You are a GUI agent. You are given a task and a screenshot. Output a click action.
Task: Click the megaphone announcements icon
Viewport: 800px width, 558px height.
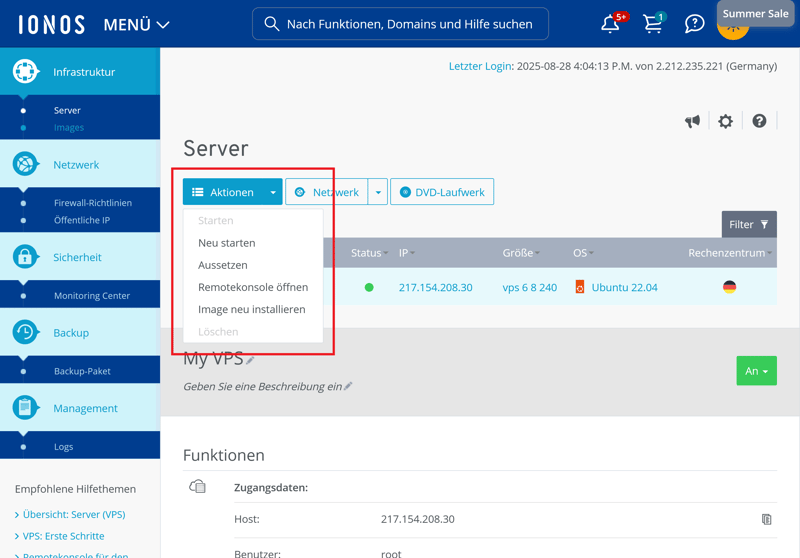[x=692, y=121]
